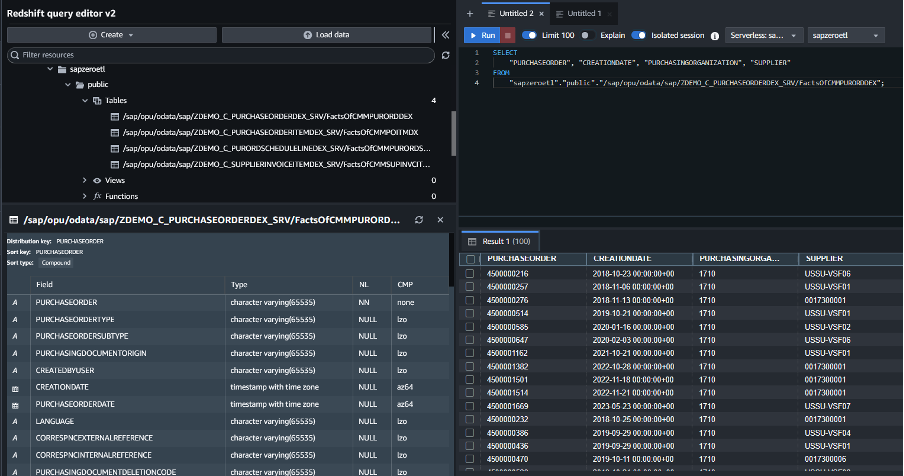Image resolution: width=904 pixels, height=476 pixels.
Task: Turn off the Isolated session toggle
Action: pos(638,35)
